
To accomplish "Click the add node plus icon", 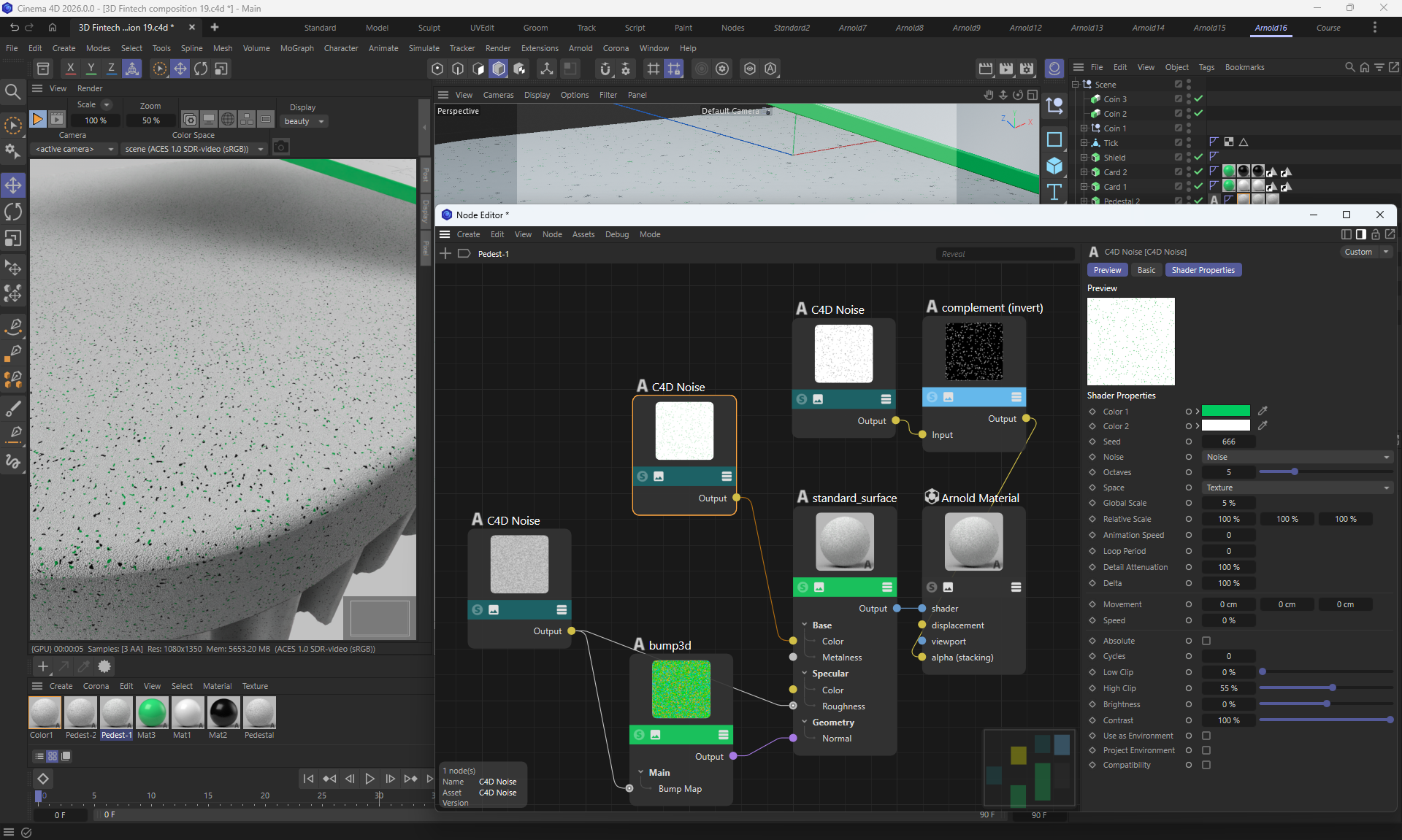I will (x=445, y=253).
